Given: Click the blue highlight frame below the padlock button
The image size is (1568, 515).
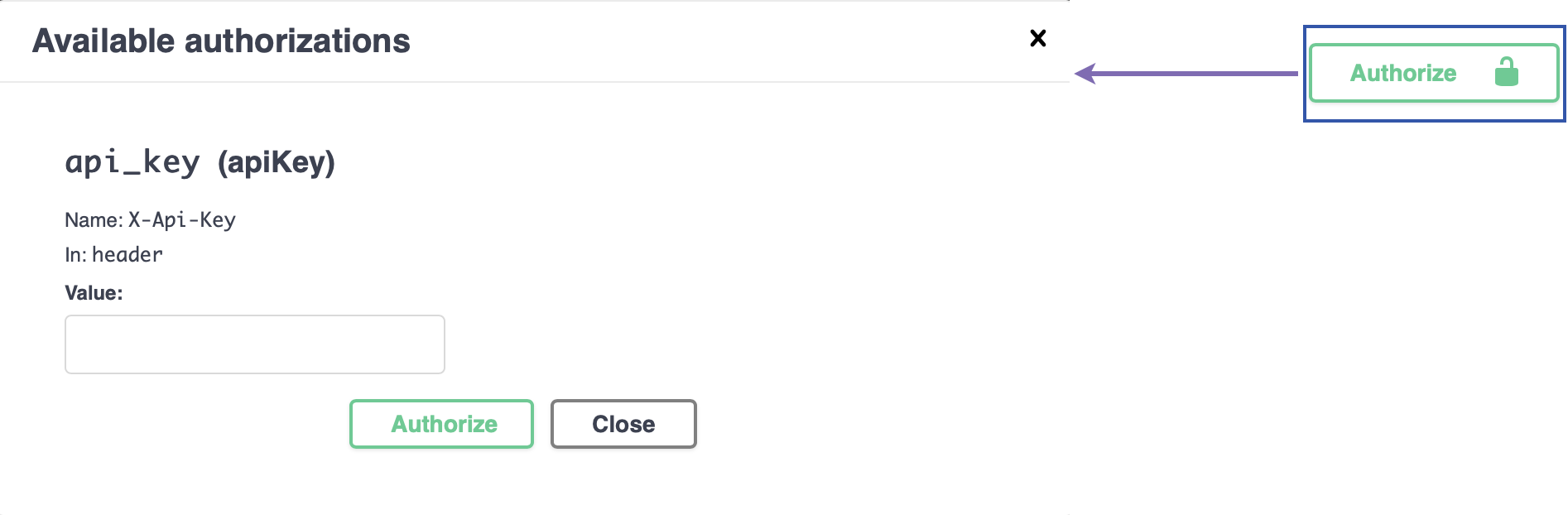Looking at the screenshot, I should click(x=1434, y=120).
